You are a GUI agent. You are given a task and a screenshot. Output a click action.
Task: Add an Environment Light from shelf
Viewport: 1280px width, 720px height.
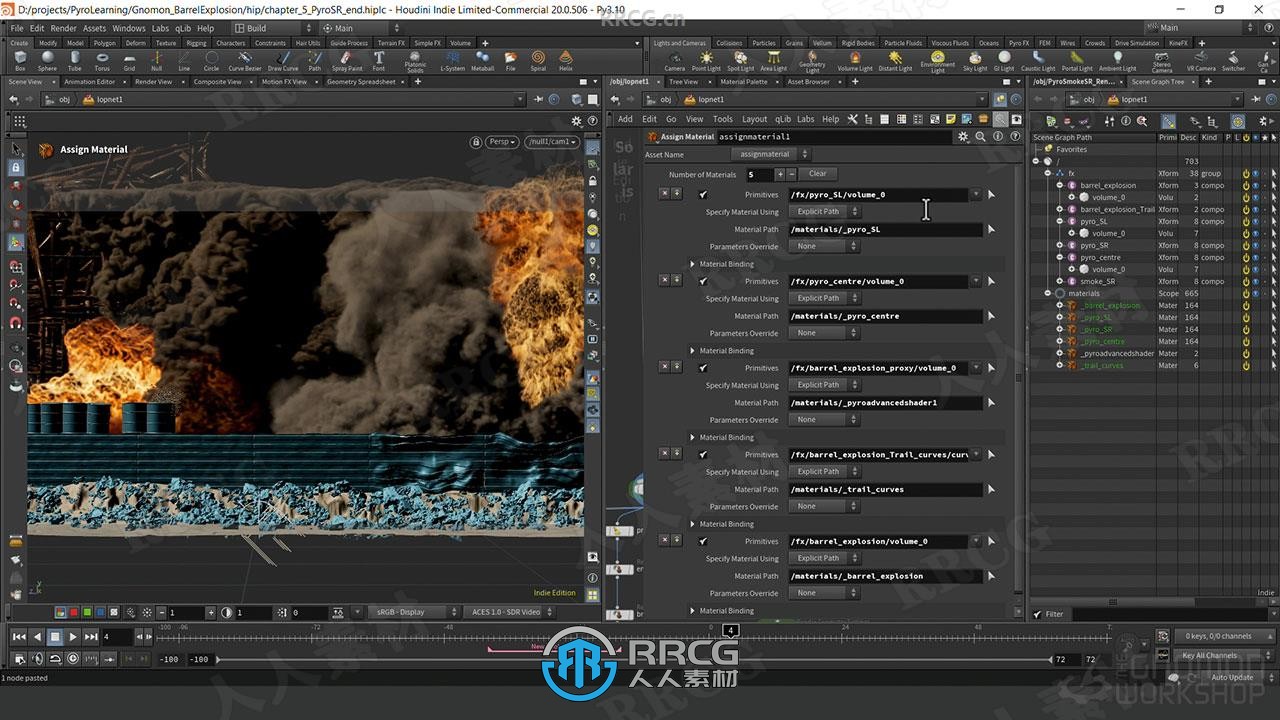pos(937,62)
